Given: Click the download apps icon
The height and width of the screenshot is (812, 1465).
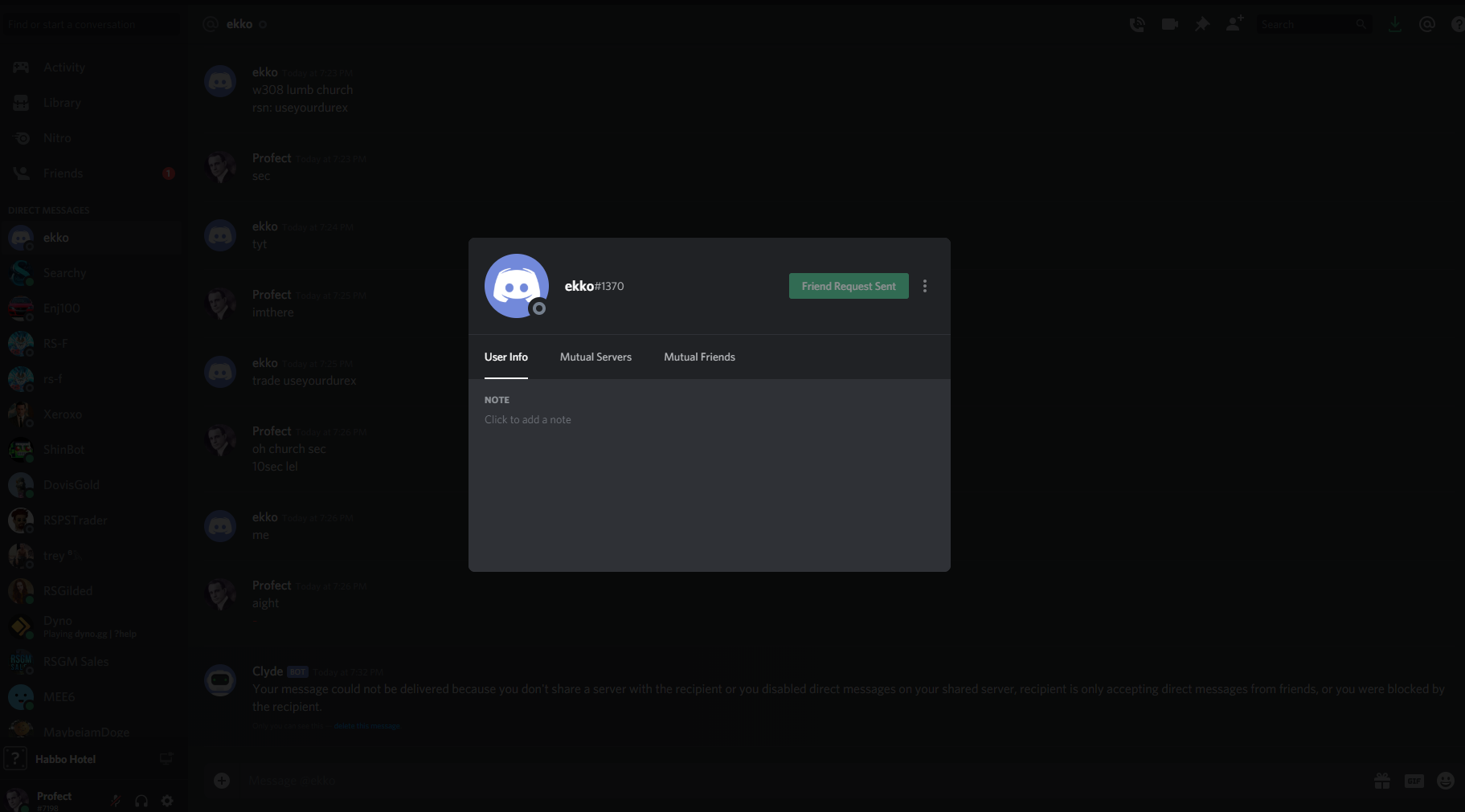Looking at the screenshot, I should (x=1395, y=24).
